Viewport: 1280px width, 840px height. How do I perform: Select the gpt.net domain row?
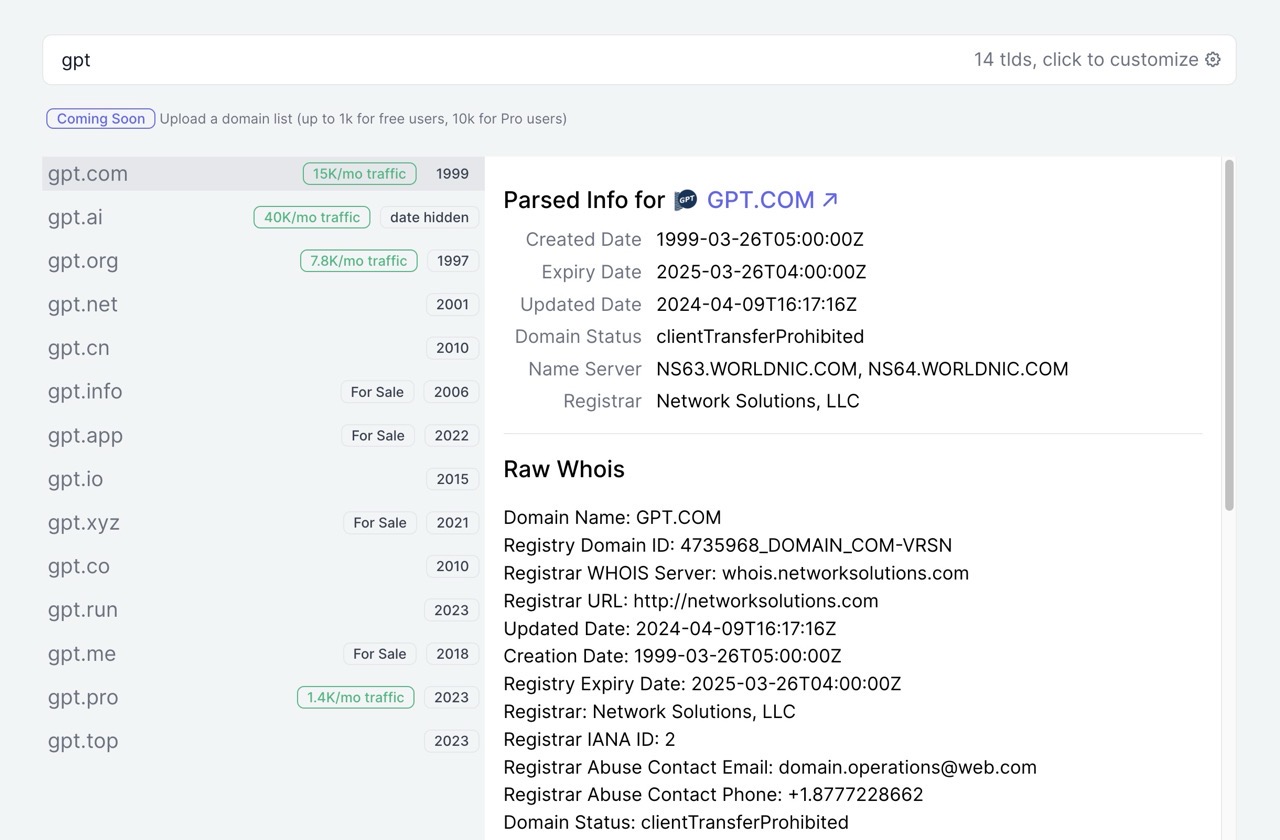click(x=263, y=304)
